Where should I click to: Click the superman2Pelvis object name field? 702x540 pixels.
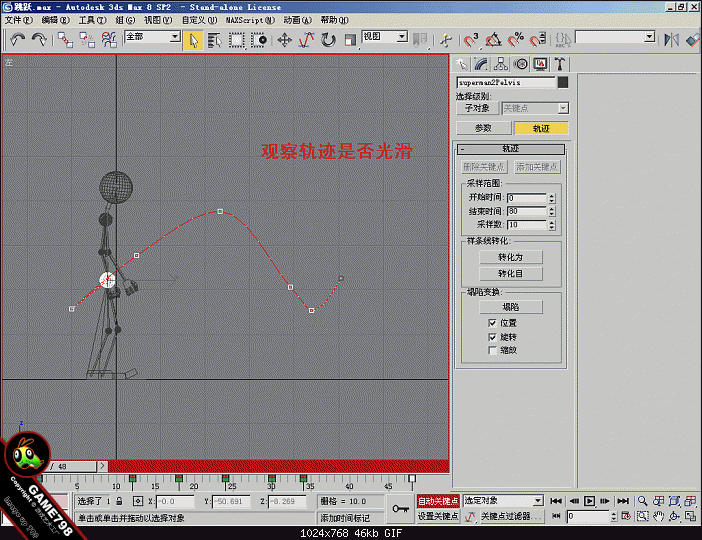[505, 82]
